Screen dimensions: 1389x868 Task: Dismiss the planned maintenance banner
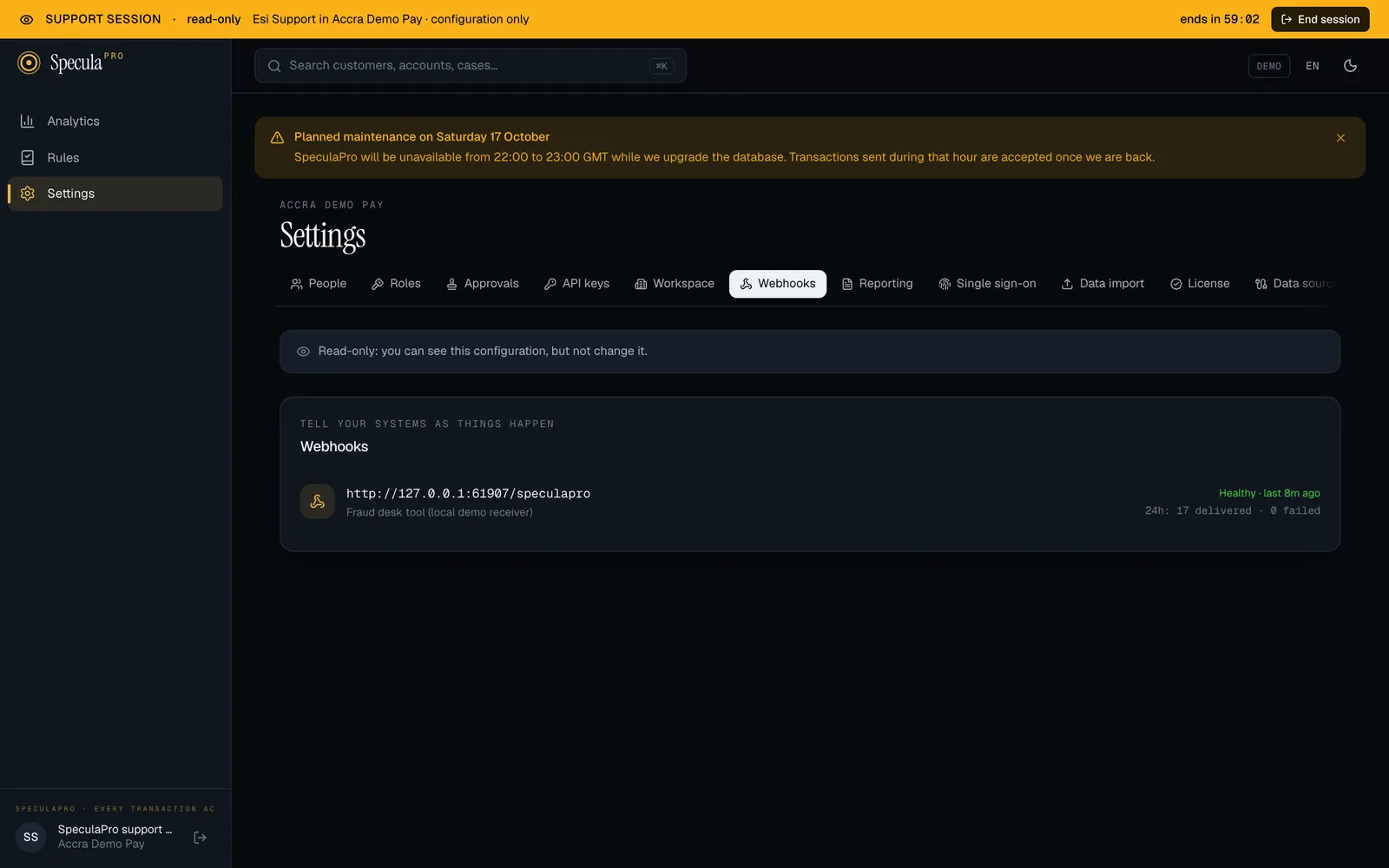(1340, 138)
